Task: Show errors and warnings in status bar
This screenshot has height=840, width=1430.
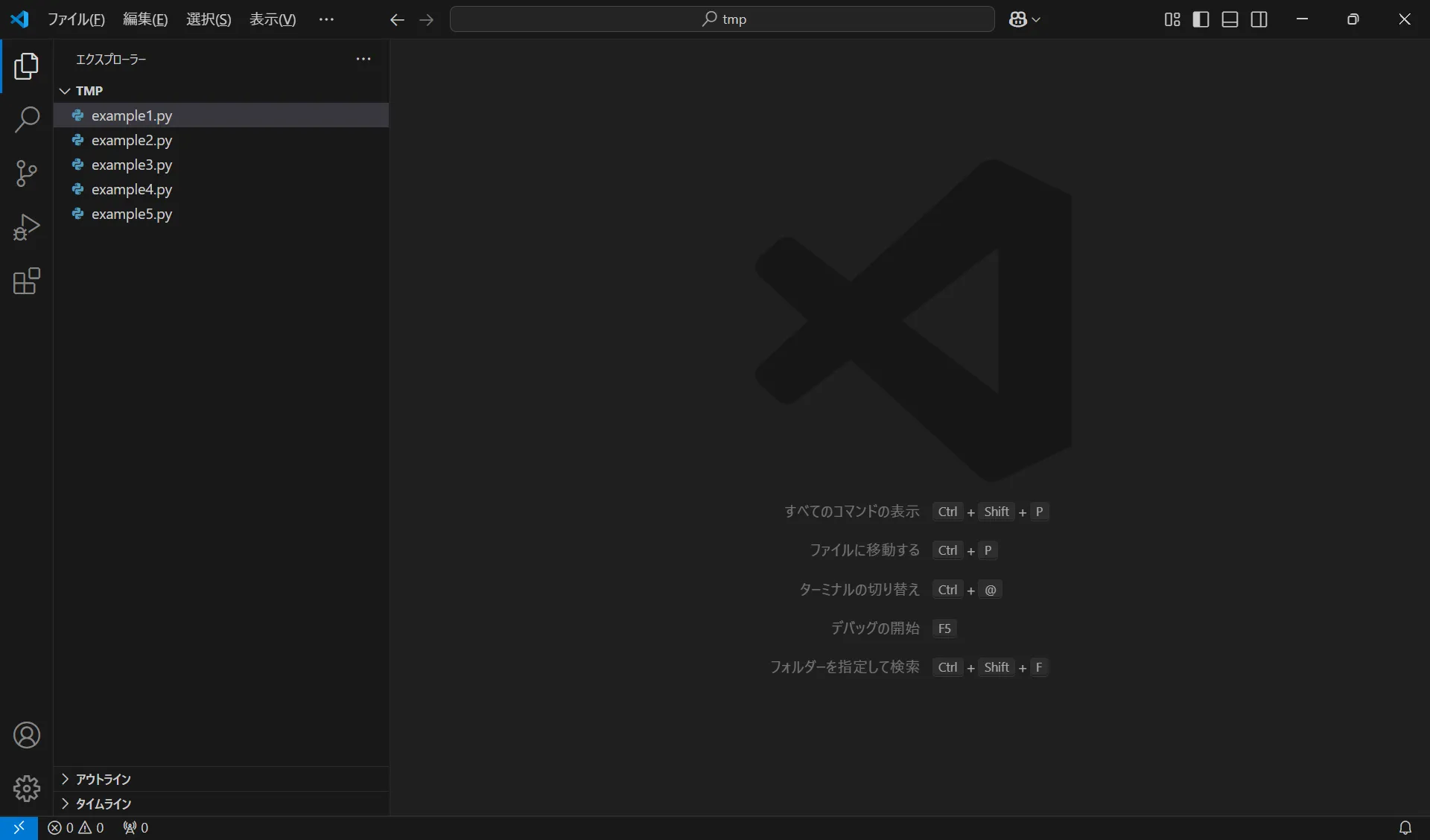Action: point(76,827)
